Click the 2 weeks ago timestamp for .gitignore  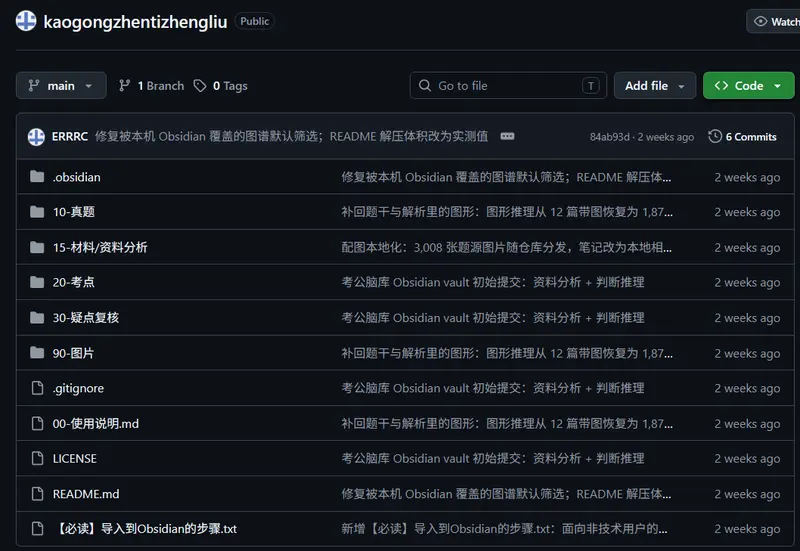(x=747, y=388)
